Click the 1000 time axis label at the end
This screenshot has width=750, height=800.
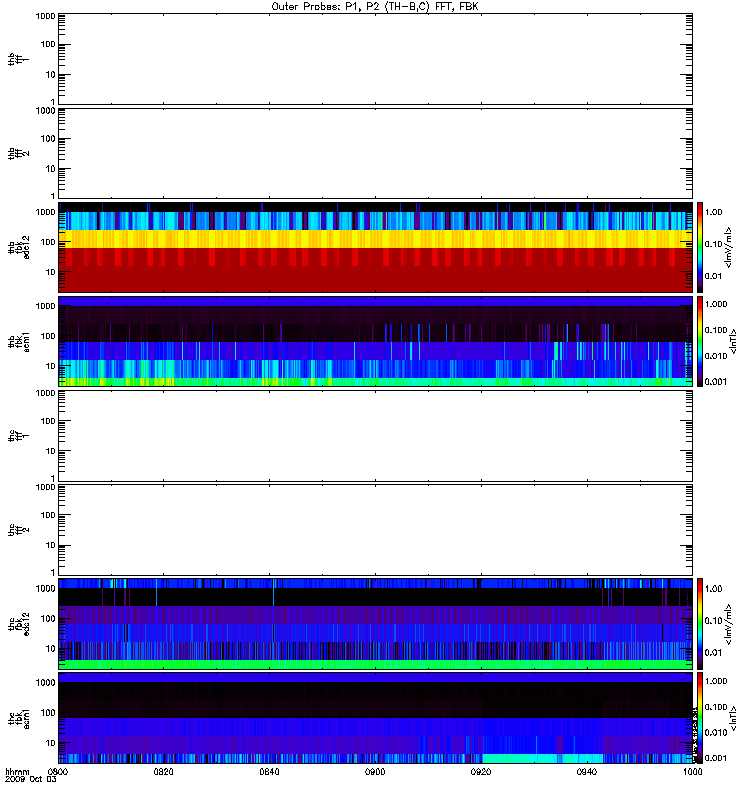[692, 772]
